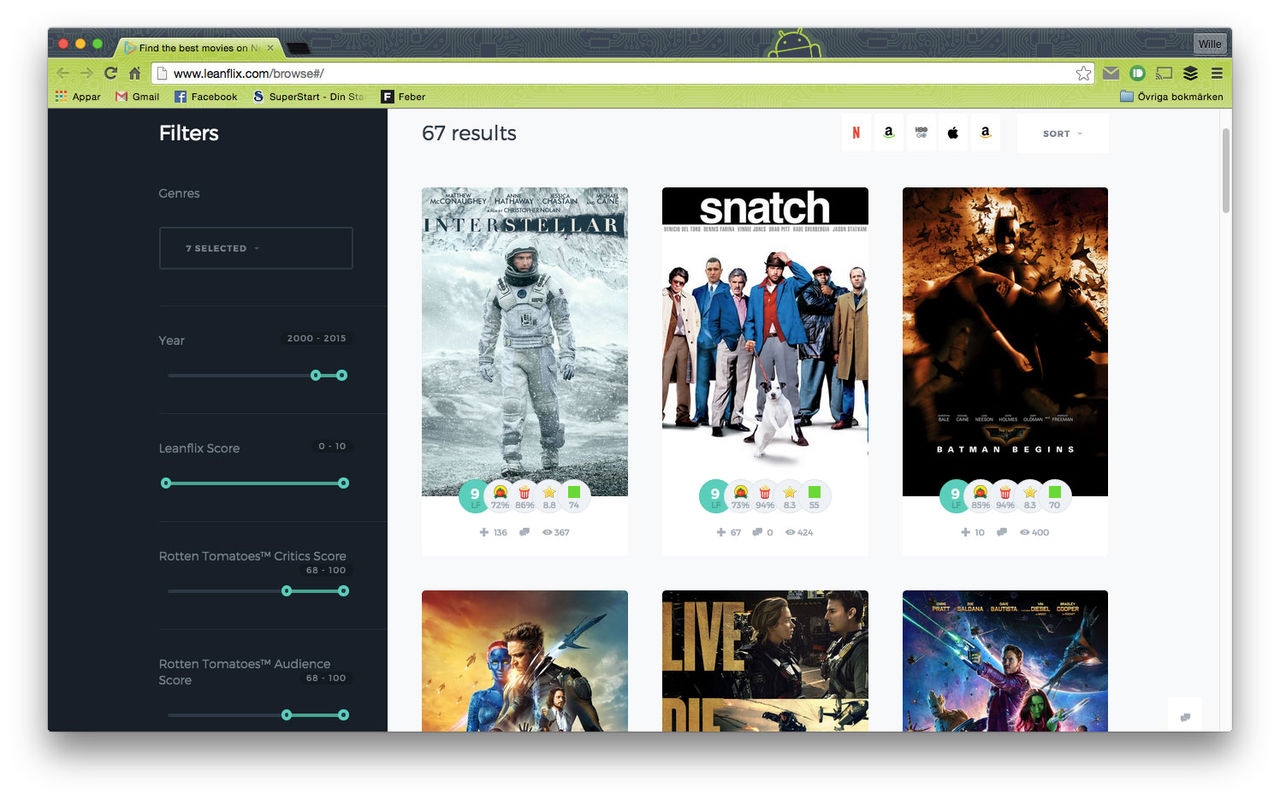Click Interstellar's popcorn audience score icon
The image size is (1280, 800).
tap(525, 492)
